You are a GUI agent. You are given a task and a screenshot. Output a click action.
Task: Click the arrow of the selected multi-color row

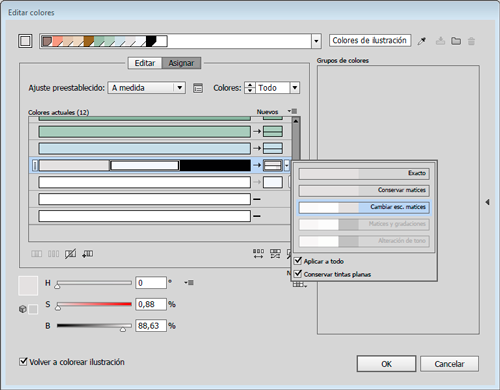257,165
